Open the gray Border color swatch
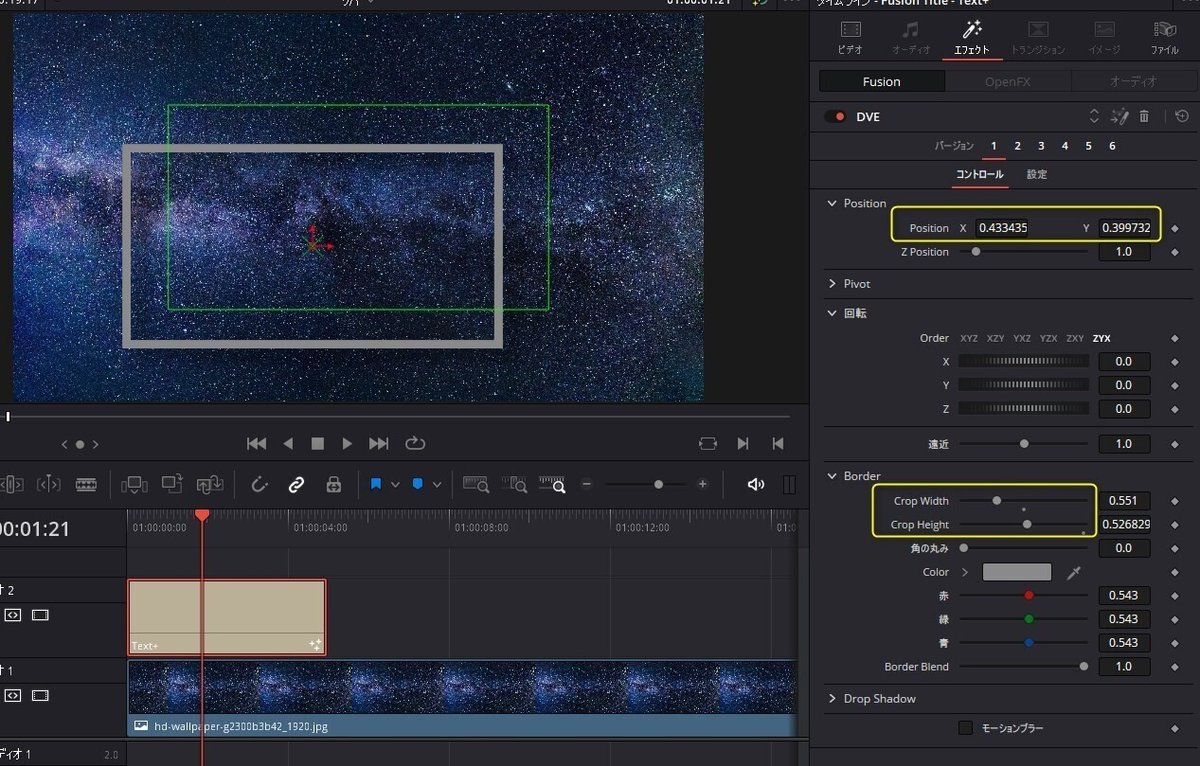This screenshot has width=1200, height=766. click(1017, 572)
